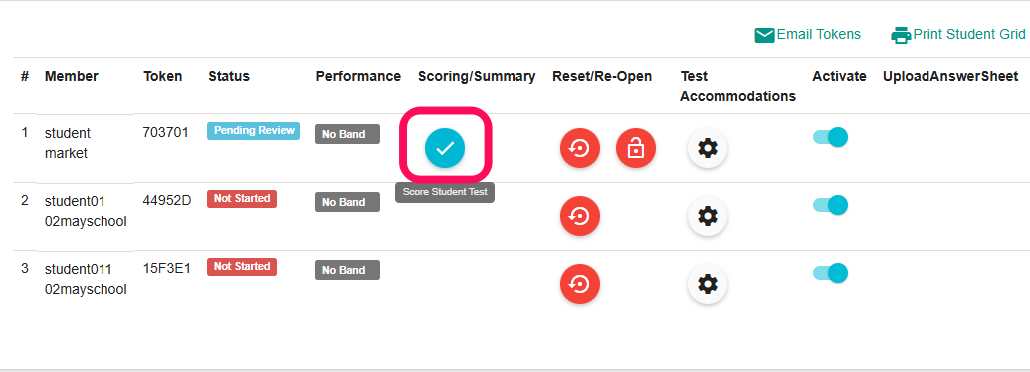Image resolution: width=1030 pixels, height=372 pixels.
Task: Click the printer icon for Print Student Grid
Action: tap(901, 35)
